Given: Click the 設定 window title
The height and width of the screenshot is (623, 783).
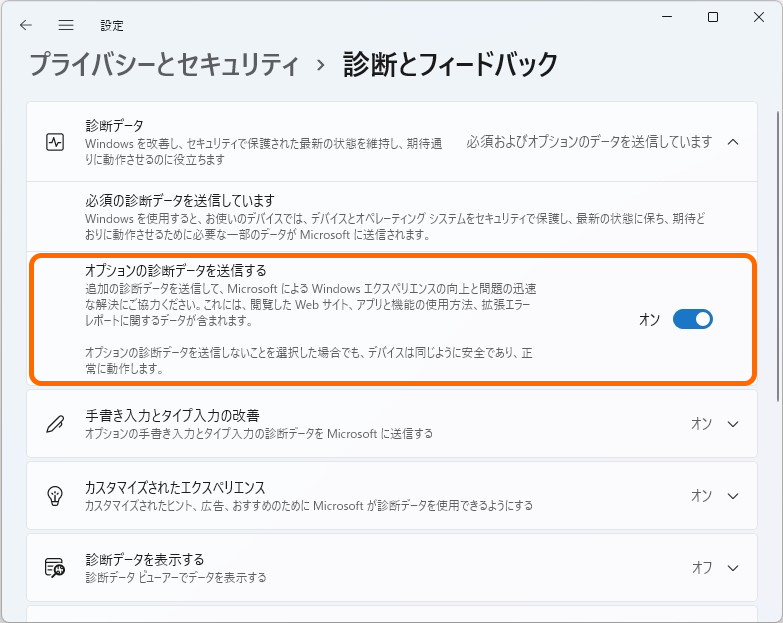Looking at the screenshot, I should [112, 25].
